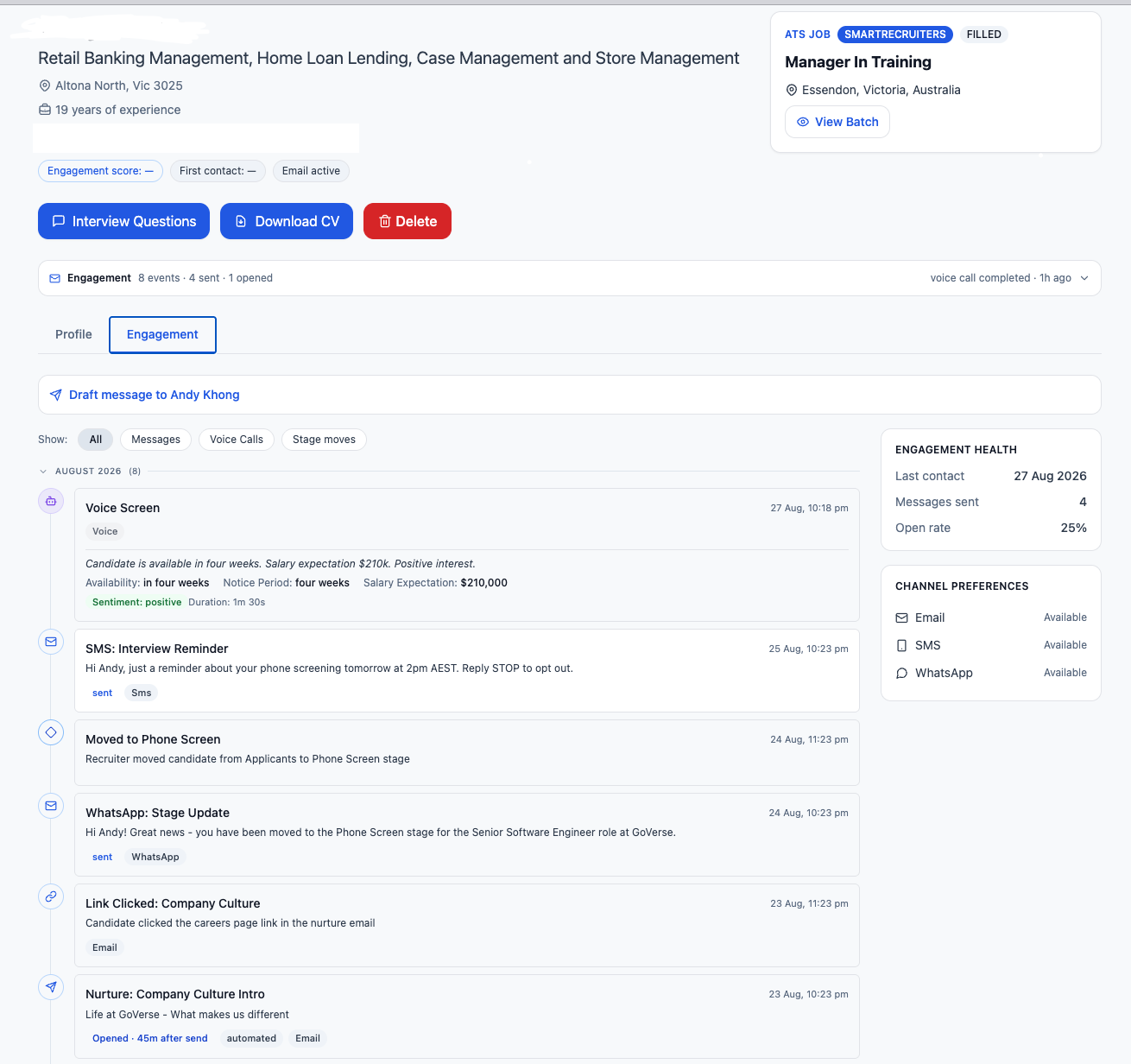This screenshot has width=1131, height=1064.
Task: Select the Engagement tab
Action: [162, 334]
